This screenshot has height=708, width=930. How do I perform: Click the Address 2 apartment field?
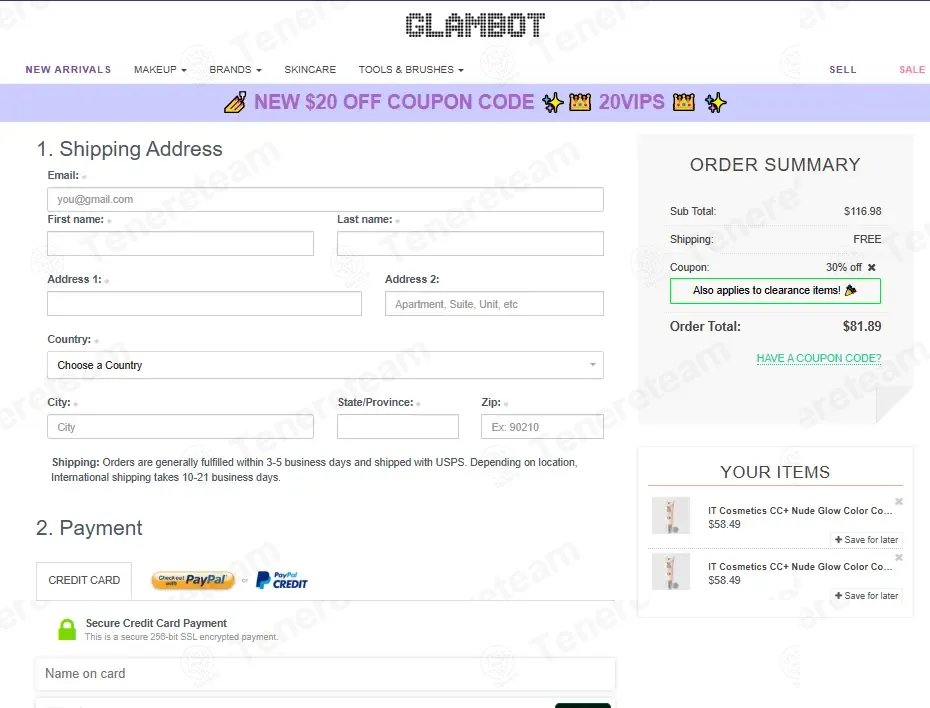click(494, 304)
